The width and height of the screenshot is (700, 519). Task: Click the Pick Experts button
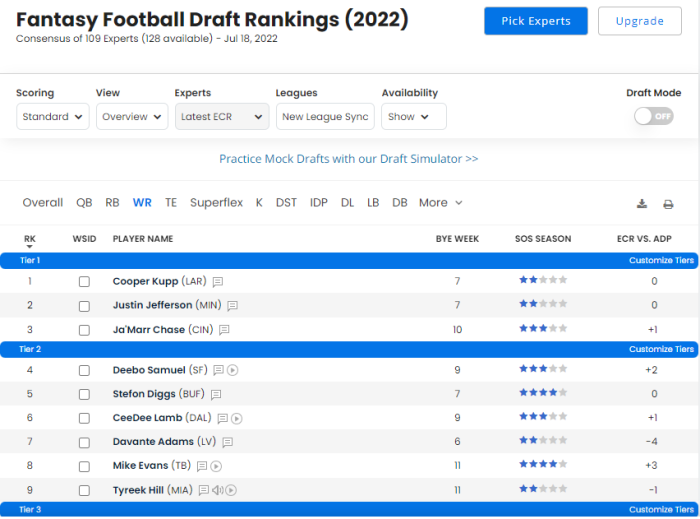[535, 21]
